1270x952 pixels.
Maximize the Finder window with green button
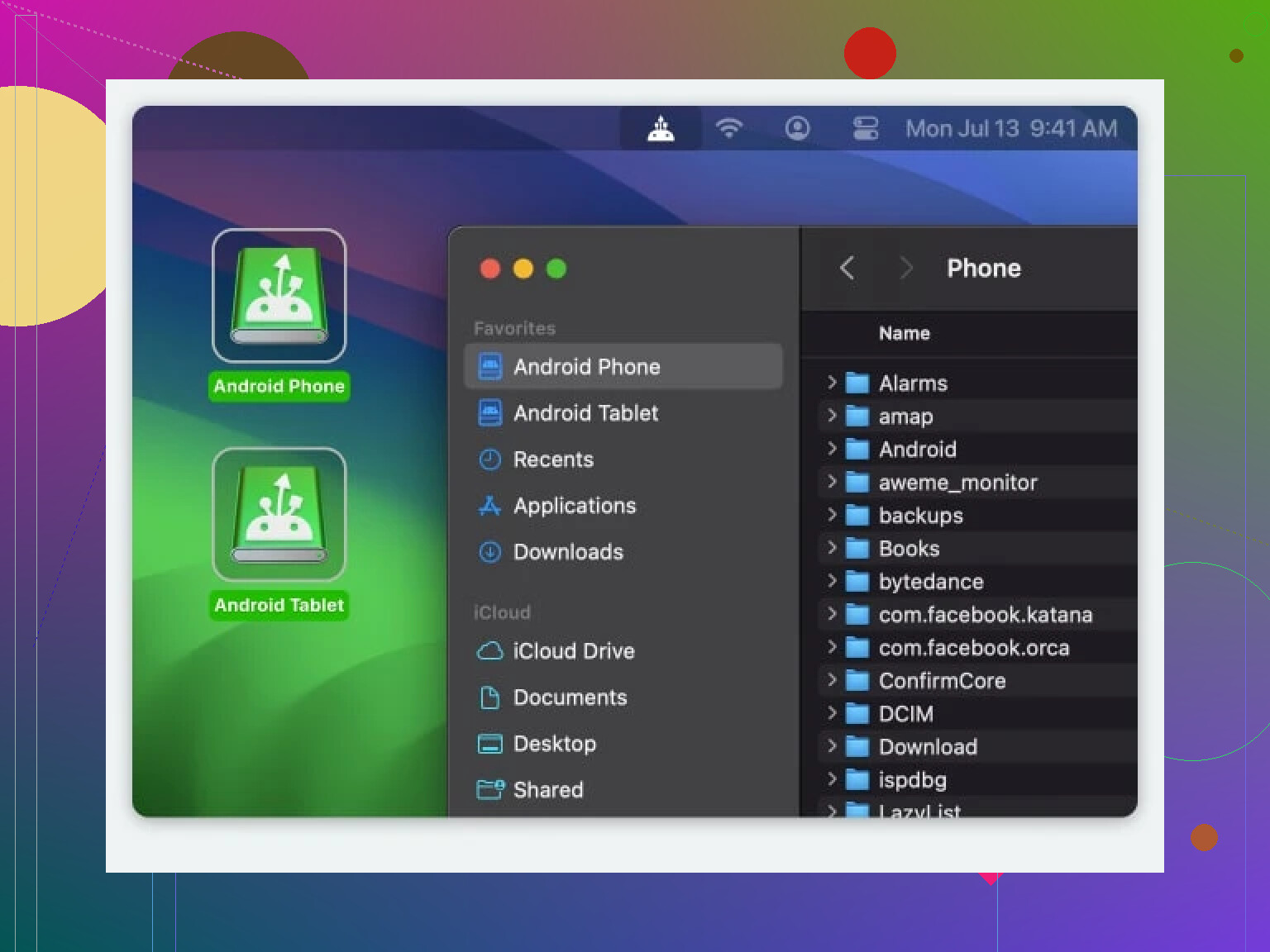pyautogui.click(x=556, y=269)
